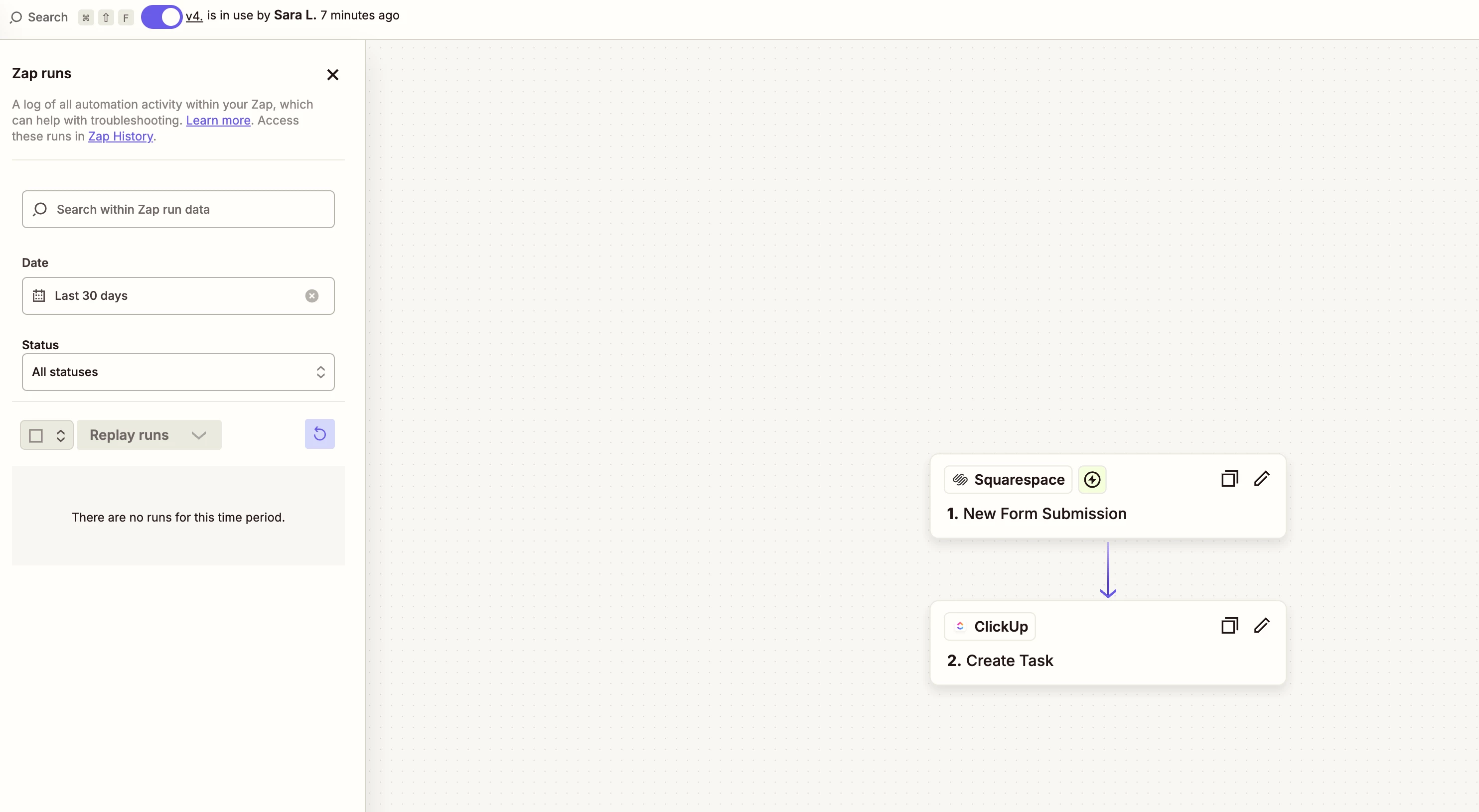Open the Zap History link

point(121,136)
